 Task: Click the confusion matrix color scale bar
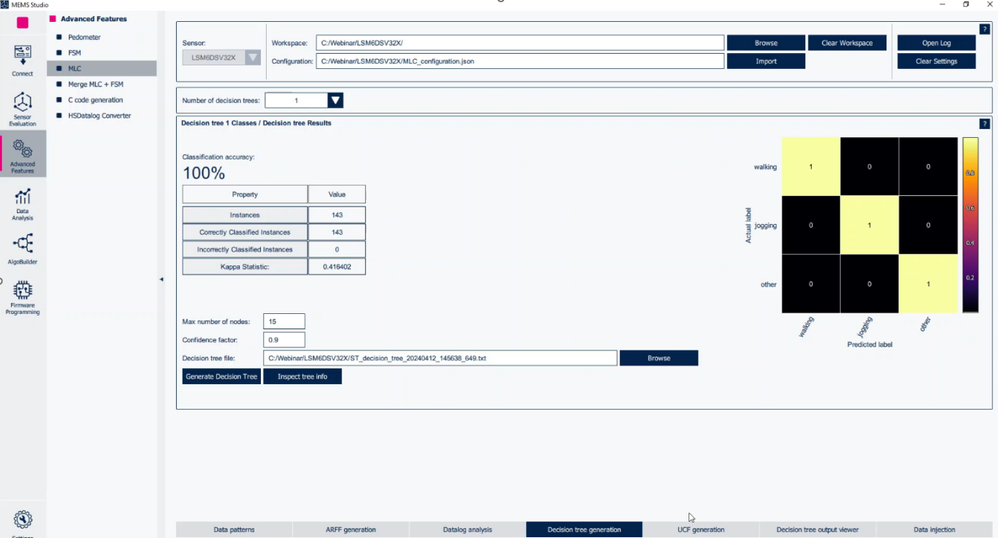(970, 225)
